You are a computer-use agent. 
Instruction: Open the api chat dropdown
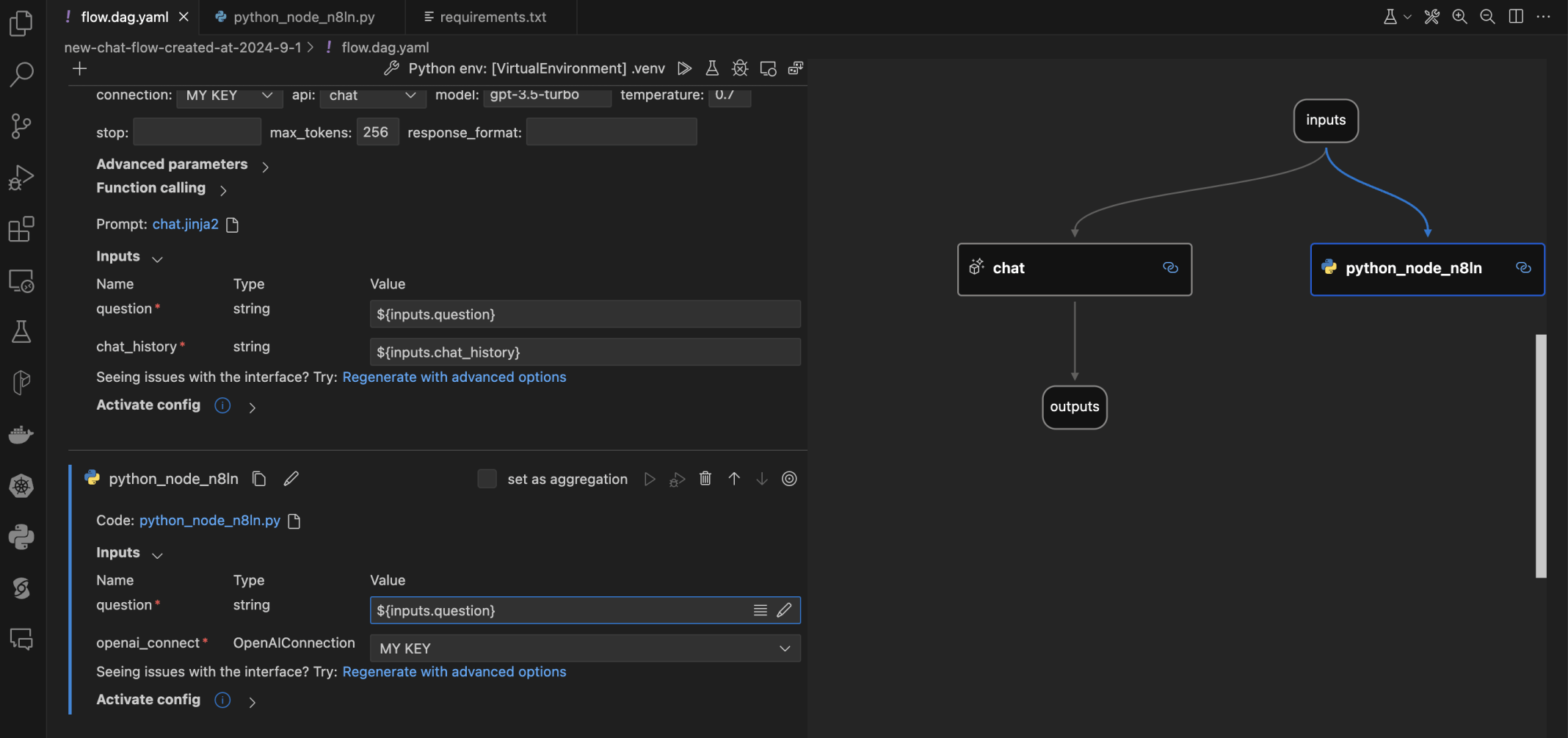coord(372,95)
